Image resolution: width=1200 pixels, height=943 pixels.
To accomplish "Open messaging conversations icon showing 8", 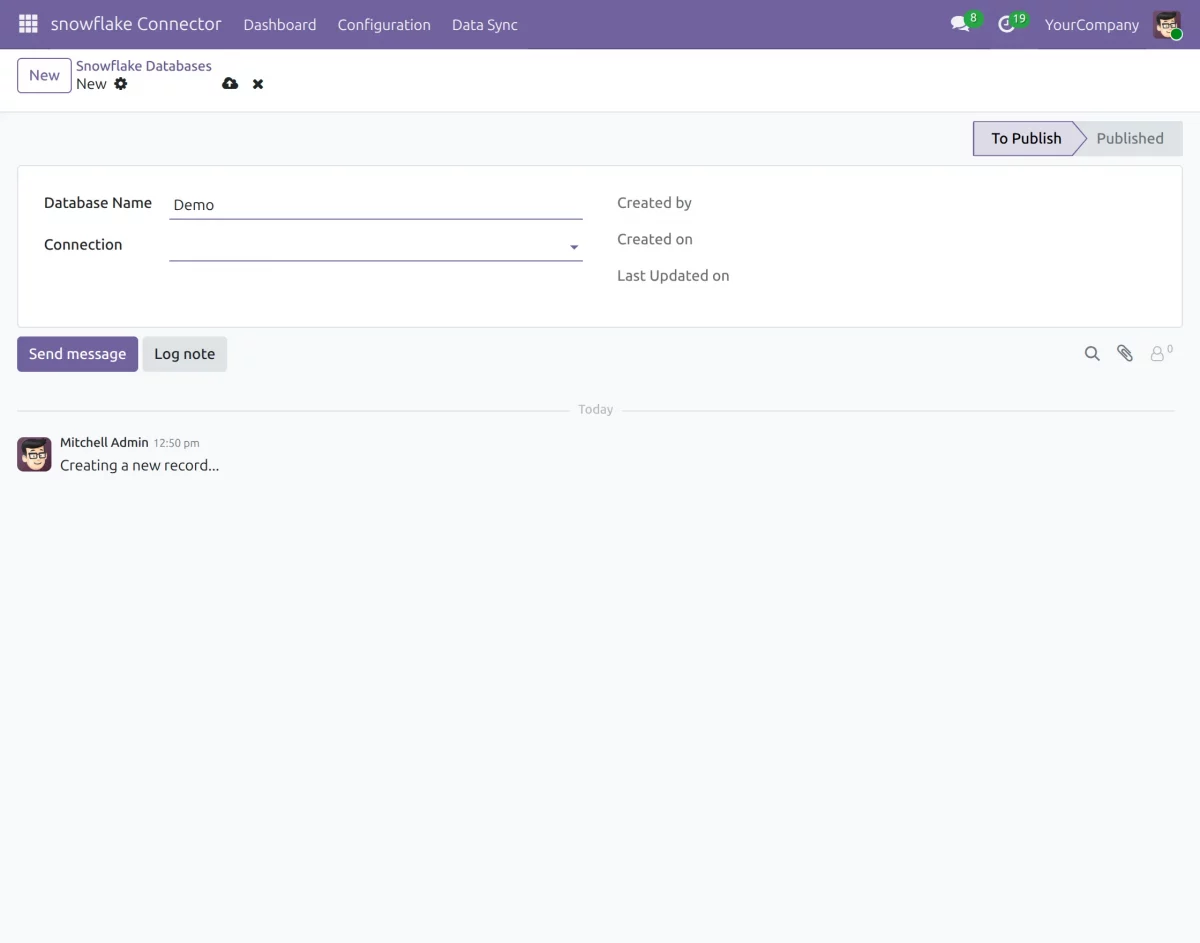I will [958, 24].
